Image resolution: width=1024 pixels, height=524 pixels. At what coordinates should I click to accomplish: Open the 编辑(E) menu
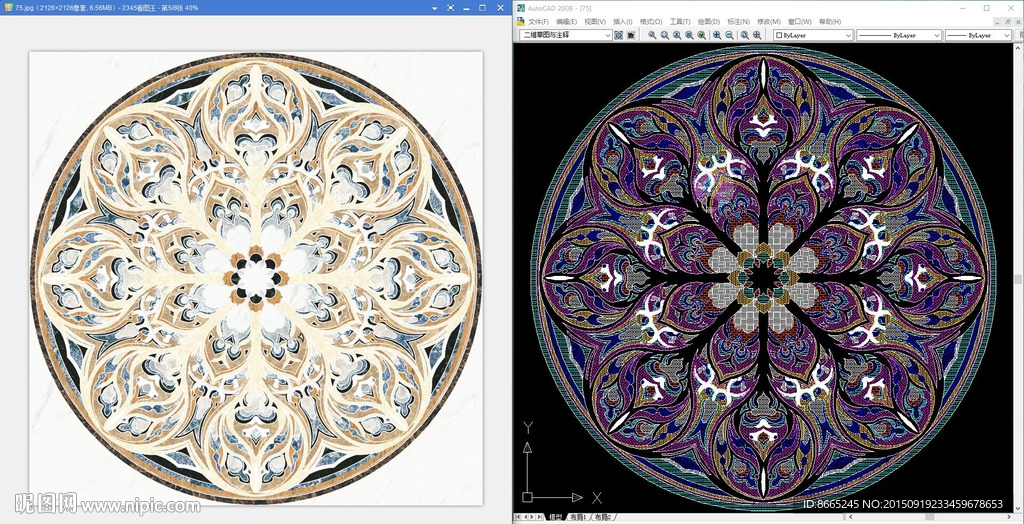click(567, 22)
